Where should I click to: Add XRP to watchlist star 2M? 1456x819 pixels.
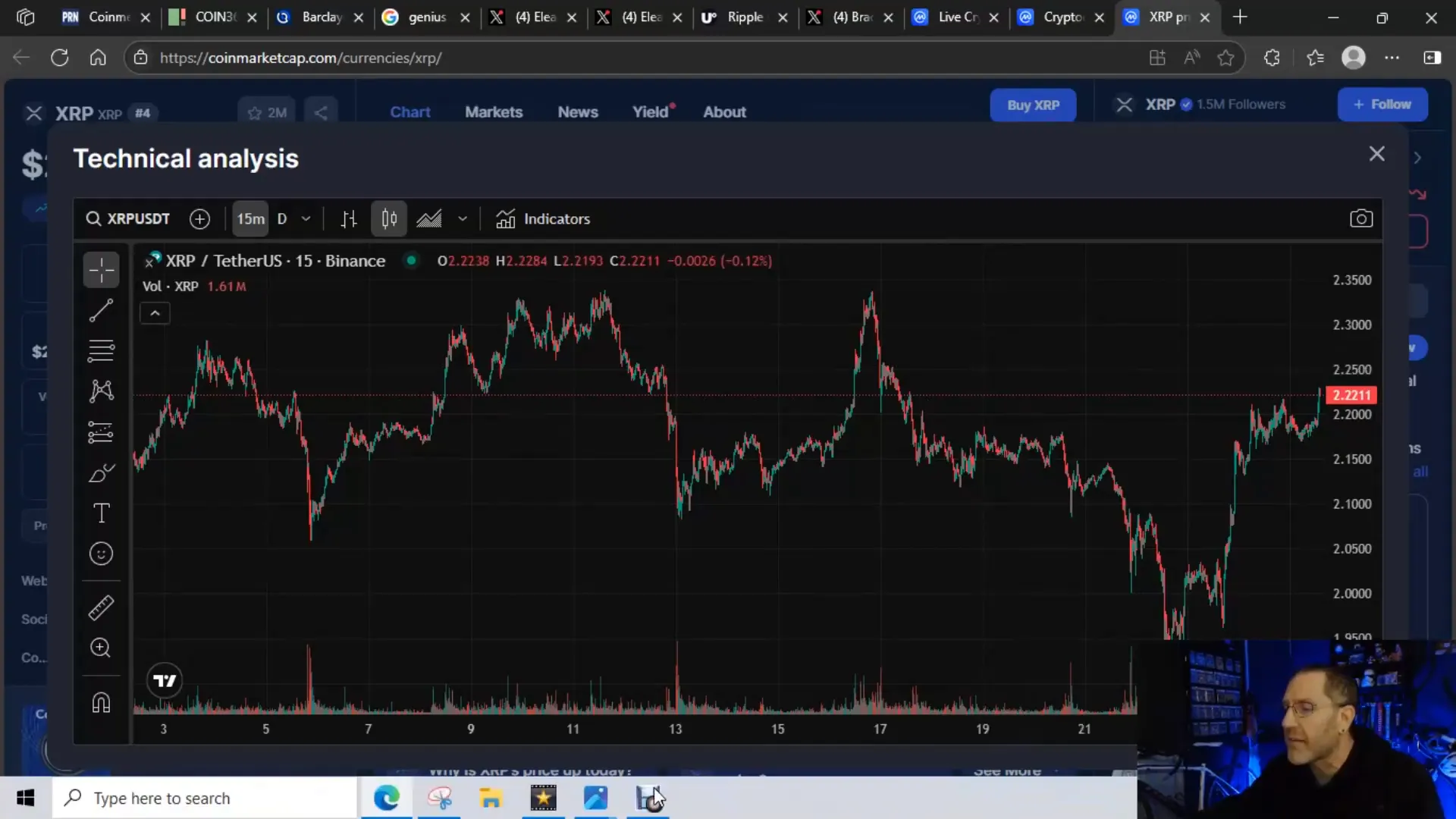[267, 113]
